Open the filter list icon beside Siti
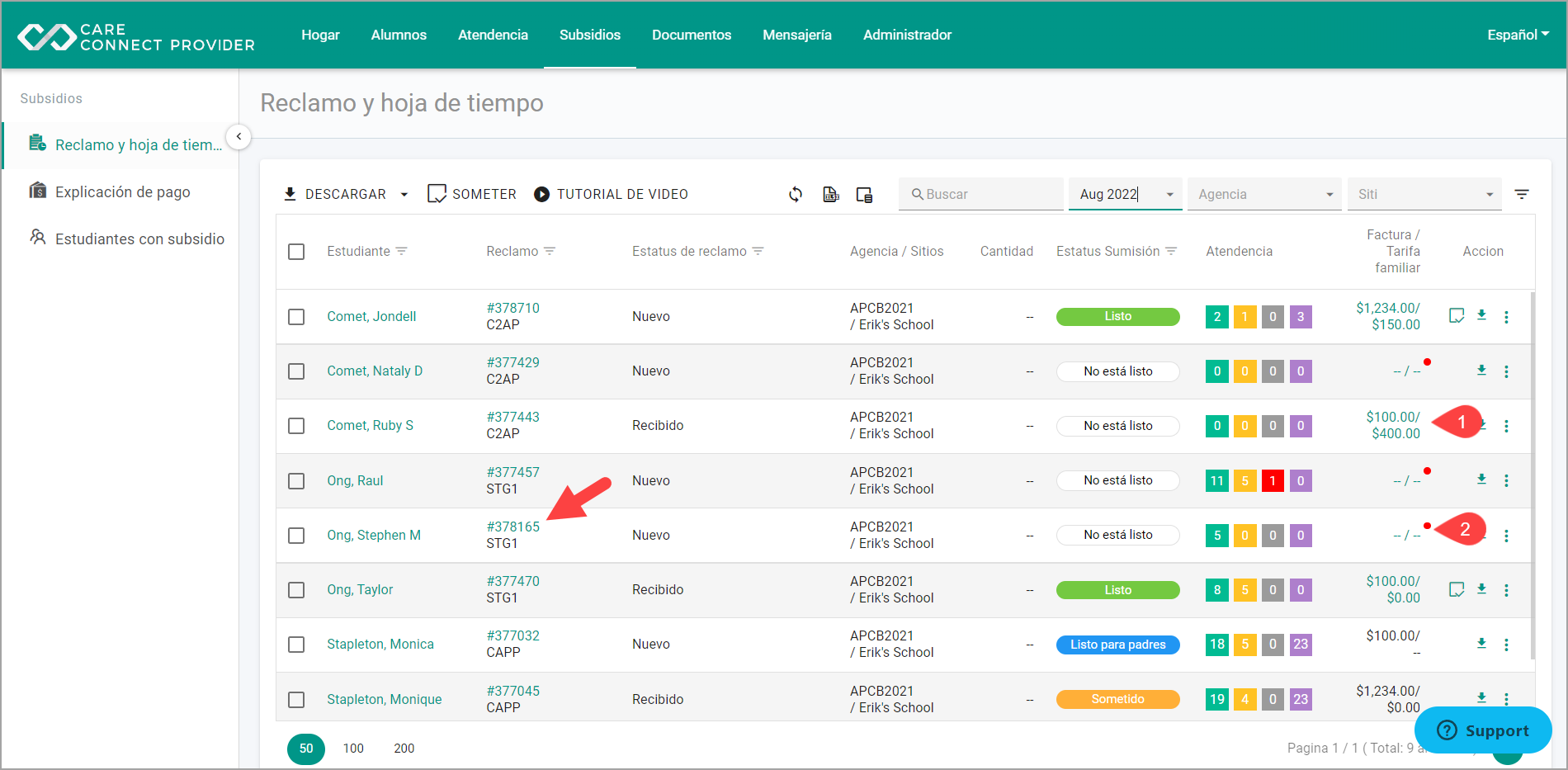The width and height of the screenshot is (1568, 770). (x=1522, y=194)
